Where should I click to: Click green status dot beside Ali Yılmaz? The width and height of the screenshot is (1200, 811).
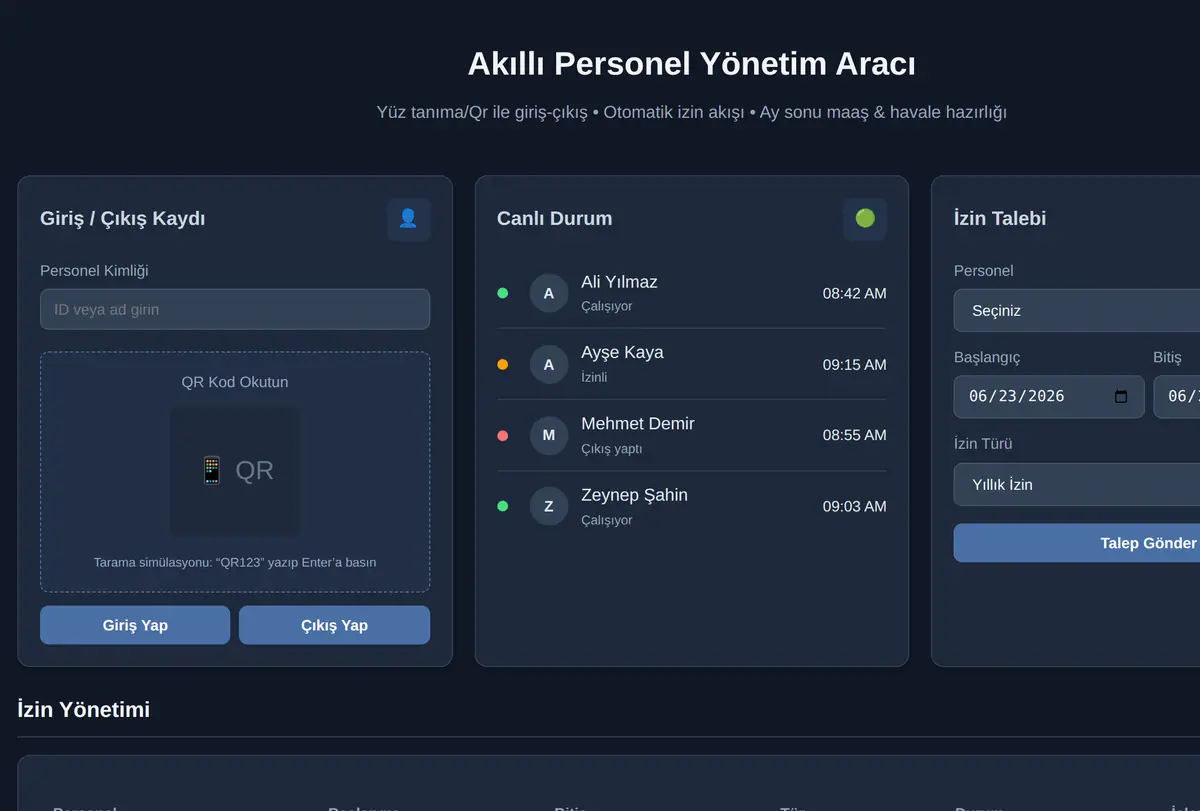pos(503,293)
